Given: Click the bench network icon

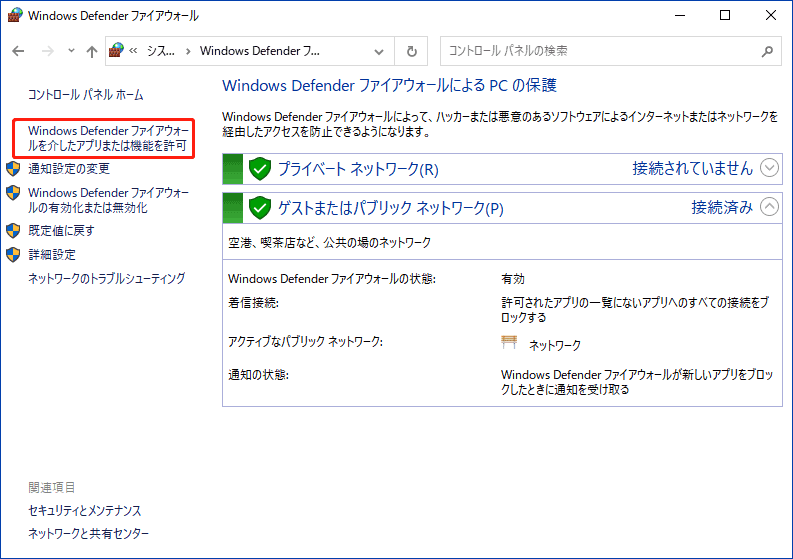Looking at the screenshot, I should (x=509, y=342).
